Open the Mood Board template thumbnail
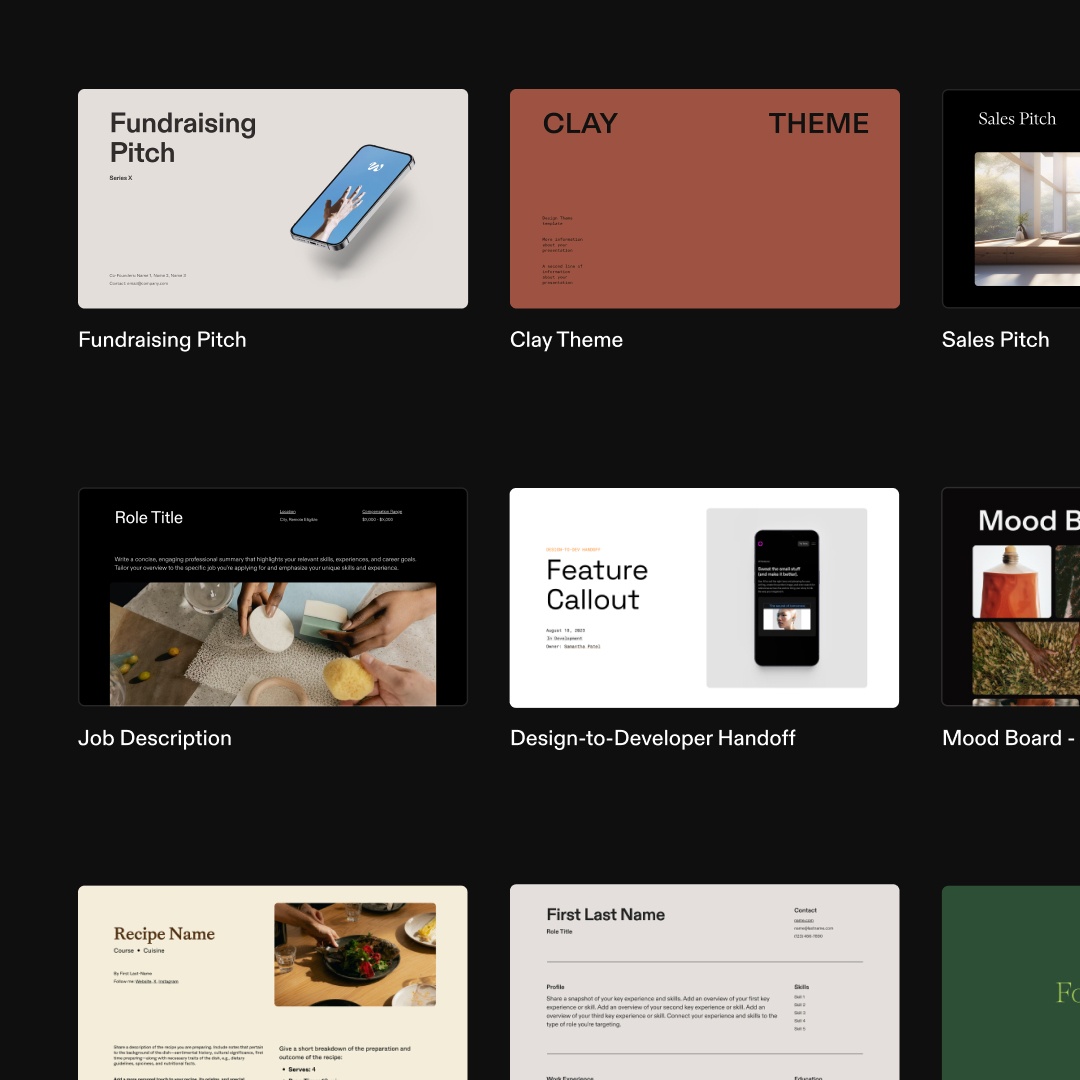The width and height of the screenshot is (1080, 1080). 1010,597
